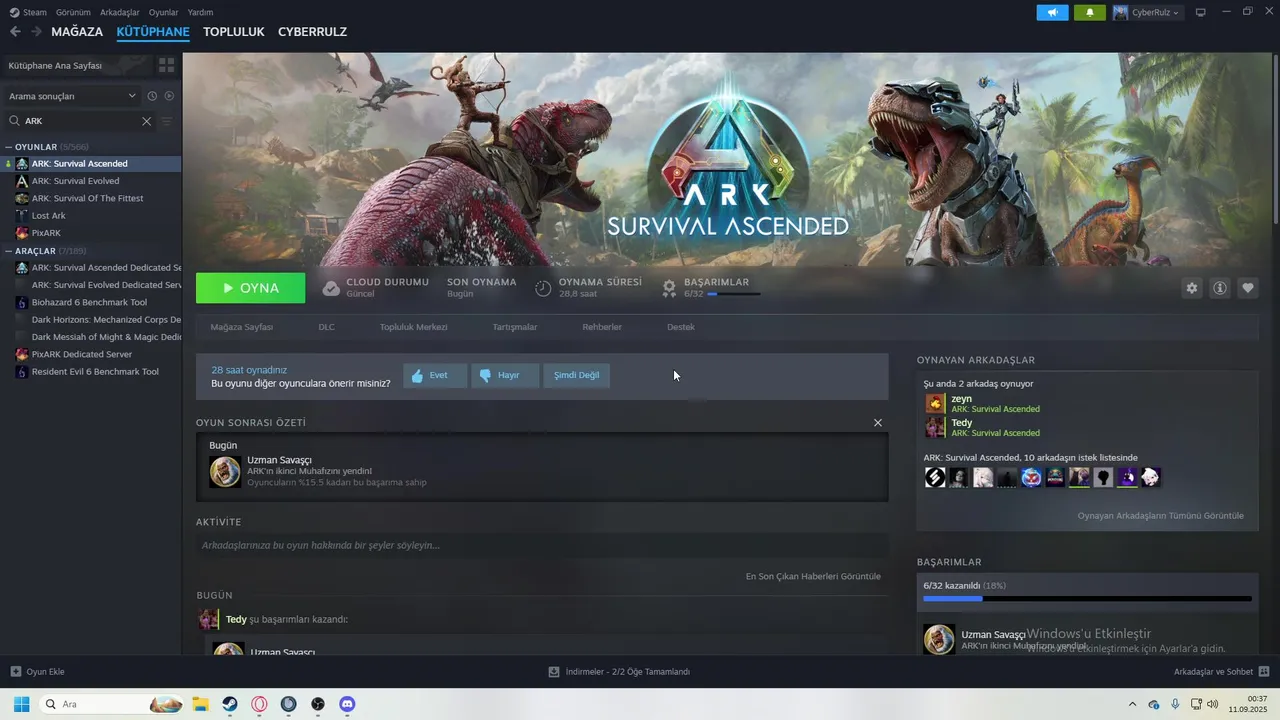Image resolution: width=1280 pixels, height=720 pixels.
Task: Open zeyn's friend avatar
Action: point(935,403)
